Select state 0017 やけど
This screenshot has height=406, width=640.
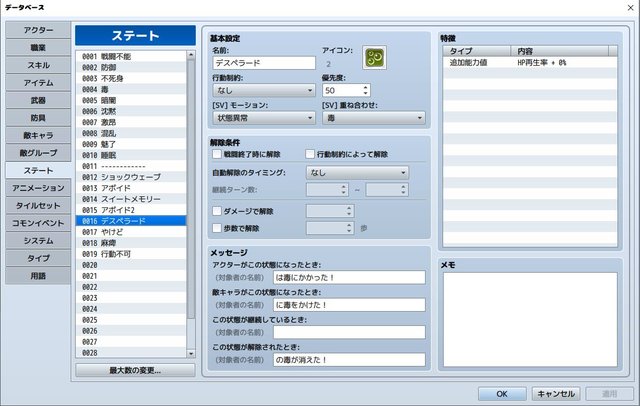pos(131,232)
